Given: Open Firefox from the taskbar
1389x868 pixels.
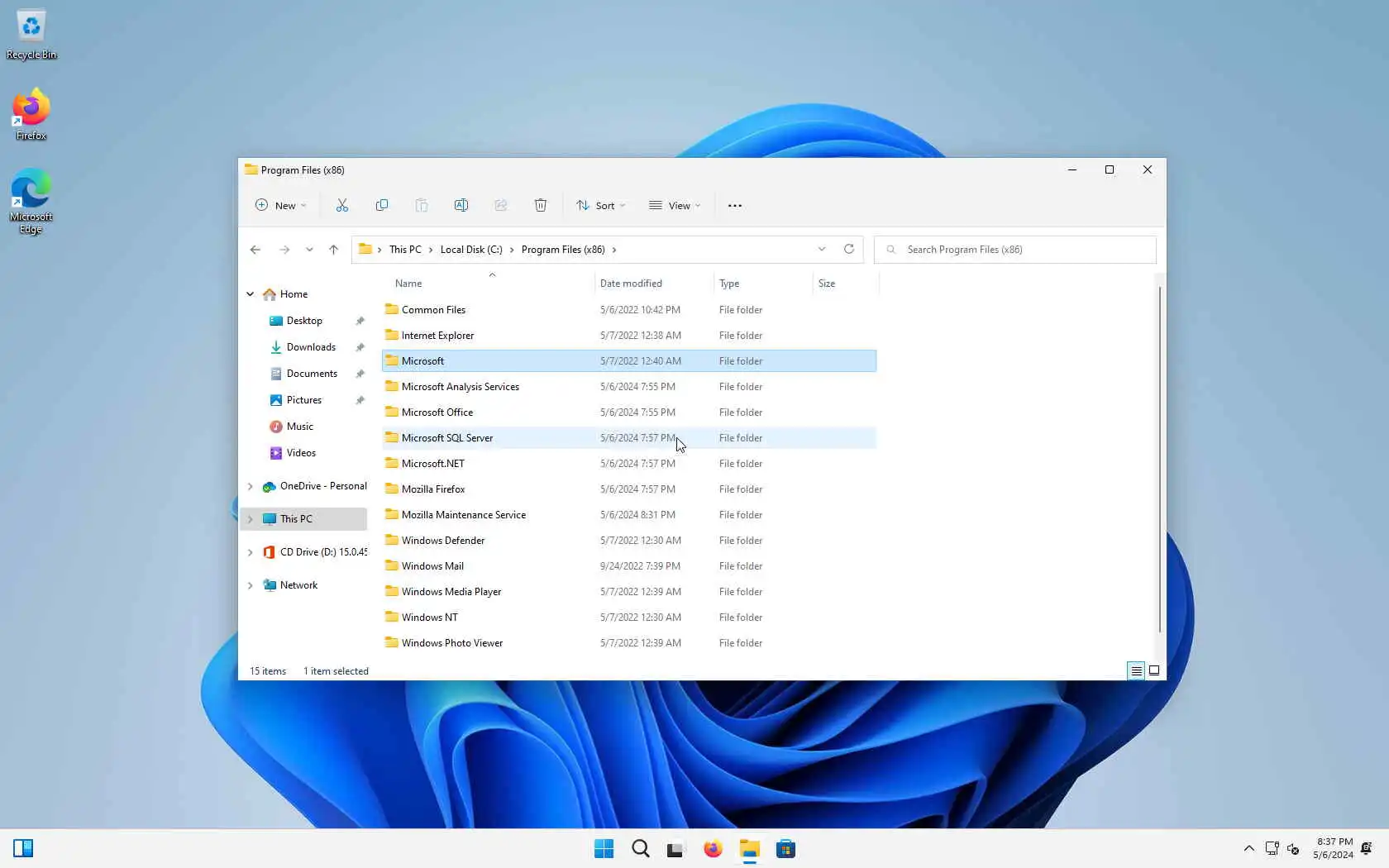Looking at the screenshot, I should pos(713,849).
